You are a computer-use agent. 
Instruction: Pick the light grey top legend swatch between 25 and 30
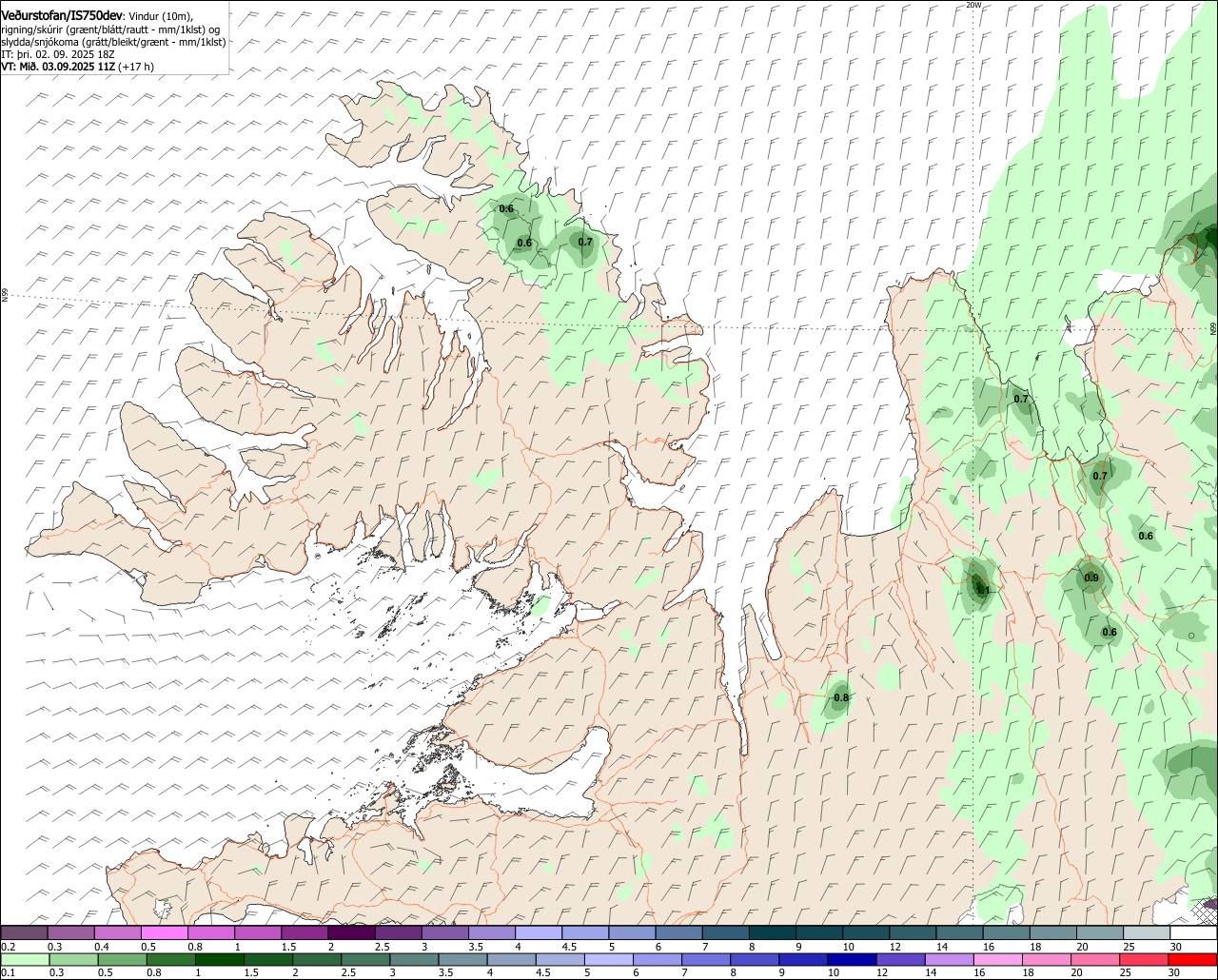1147,933
